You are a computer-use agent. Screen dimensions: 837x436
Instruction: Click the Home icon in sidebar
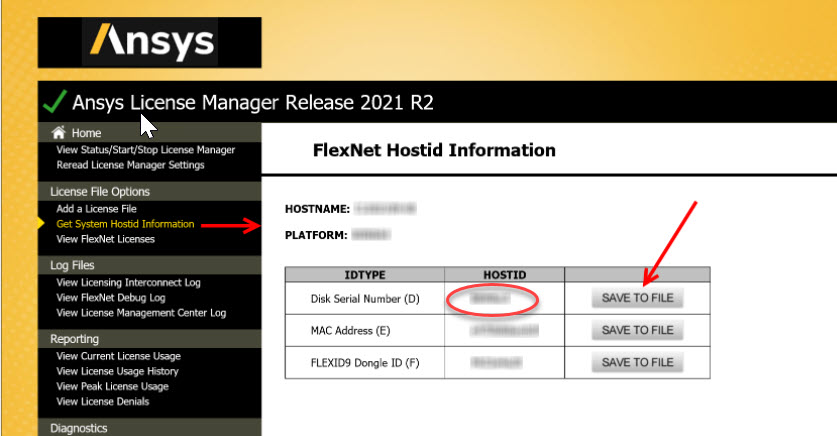click(x=58, y=132)
